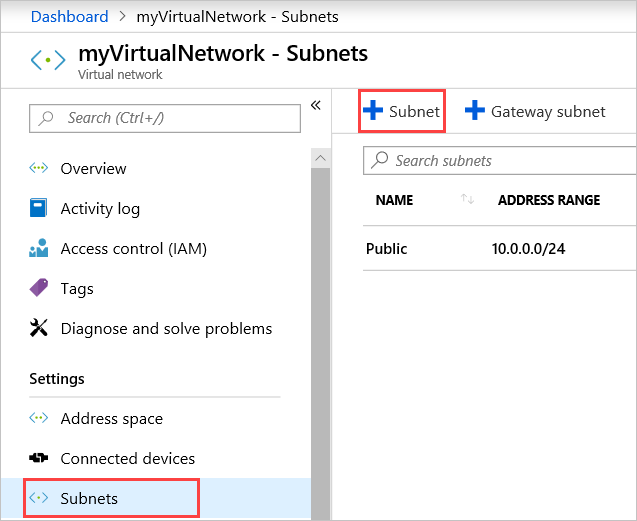This screenshot has height=521, width=637.
Task: Click the Overview menu icon
Action: [x=39, y=168]
